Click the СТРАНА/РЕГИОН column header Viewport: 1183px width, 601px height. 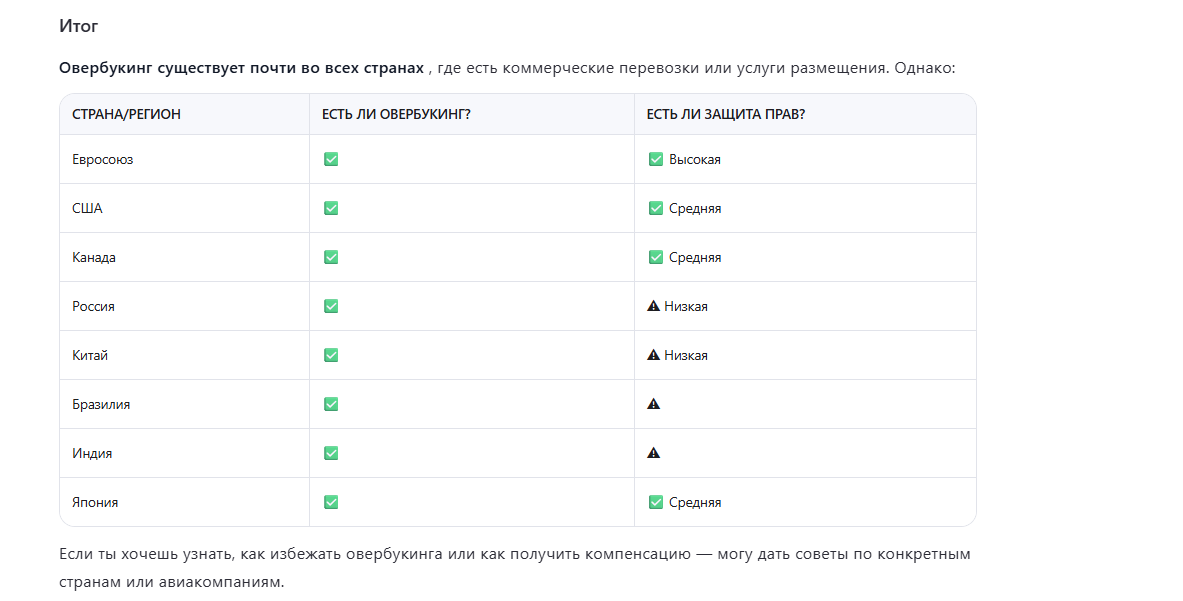tap(126, 114)
